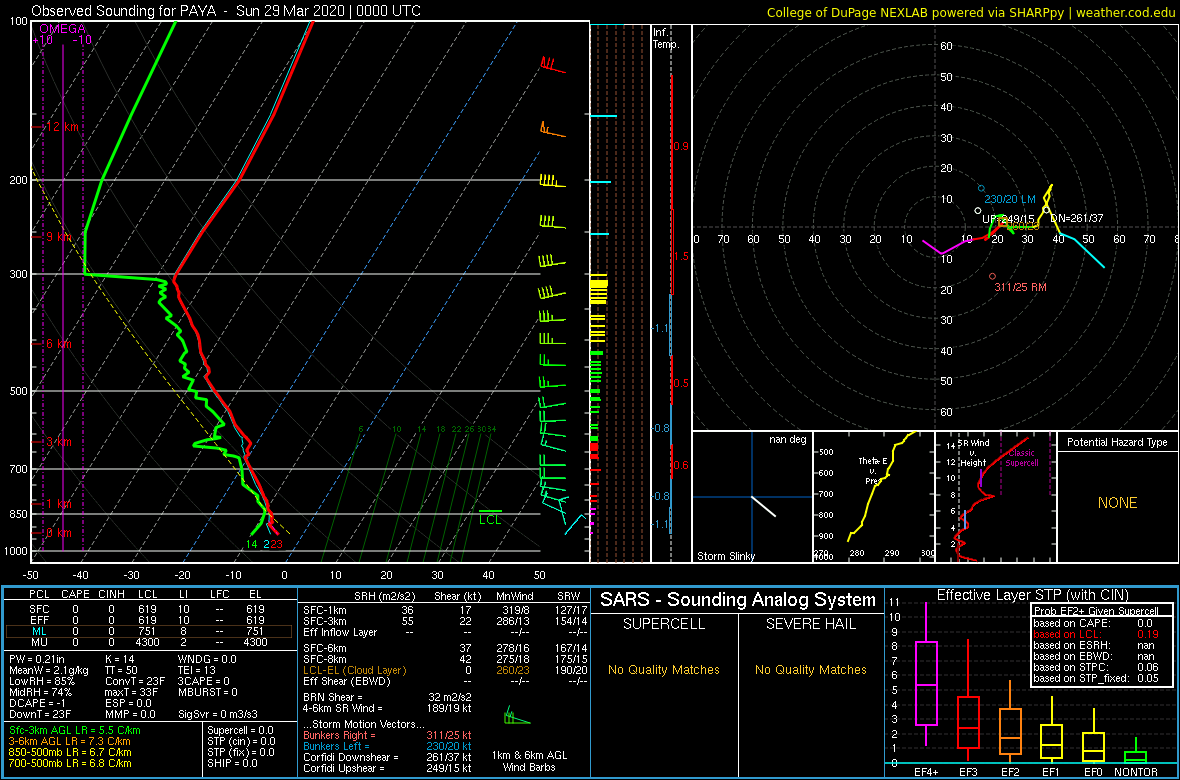Click the Corfidi Upshear vector line

tap(386, 768)
